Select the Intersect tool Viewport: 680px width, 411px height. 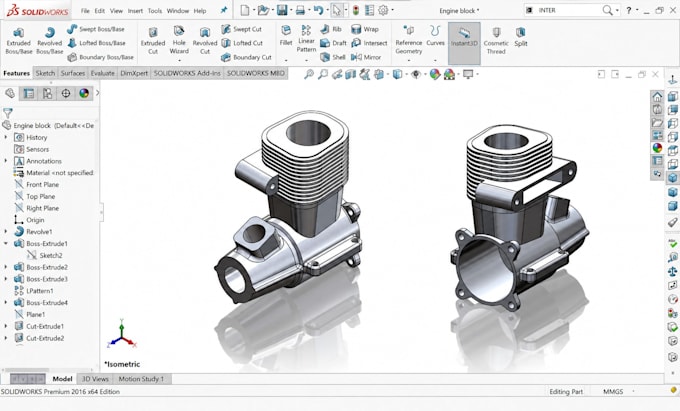(369, 43)
